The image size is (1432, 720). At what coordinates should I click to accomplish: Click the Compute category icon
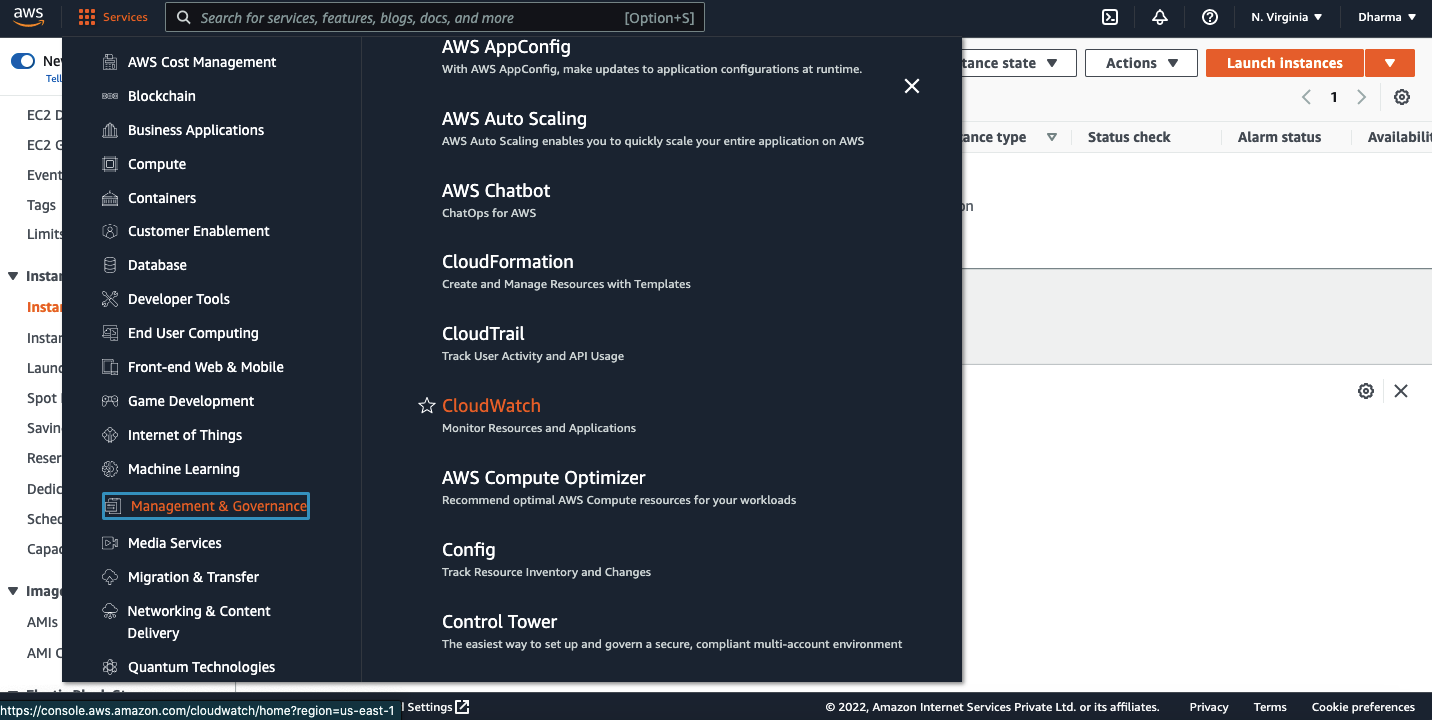click(110, 164)
